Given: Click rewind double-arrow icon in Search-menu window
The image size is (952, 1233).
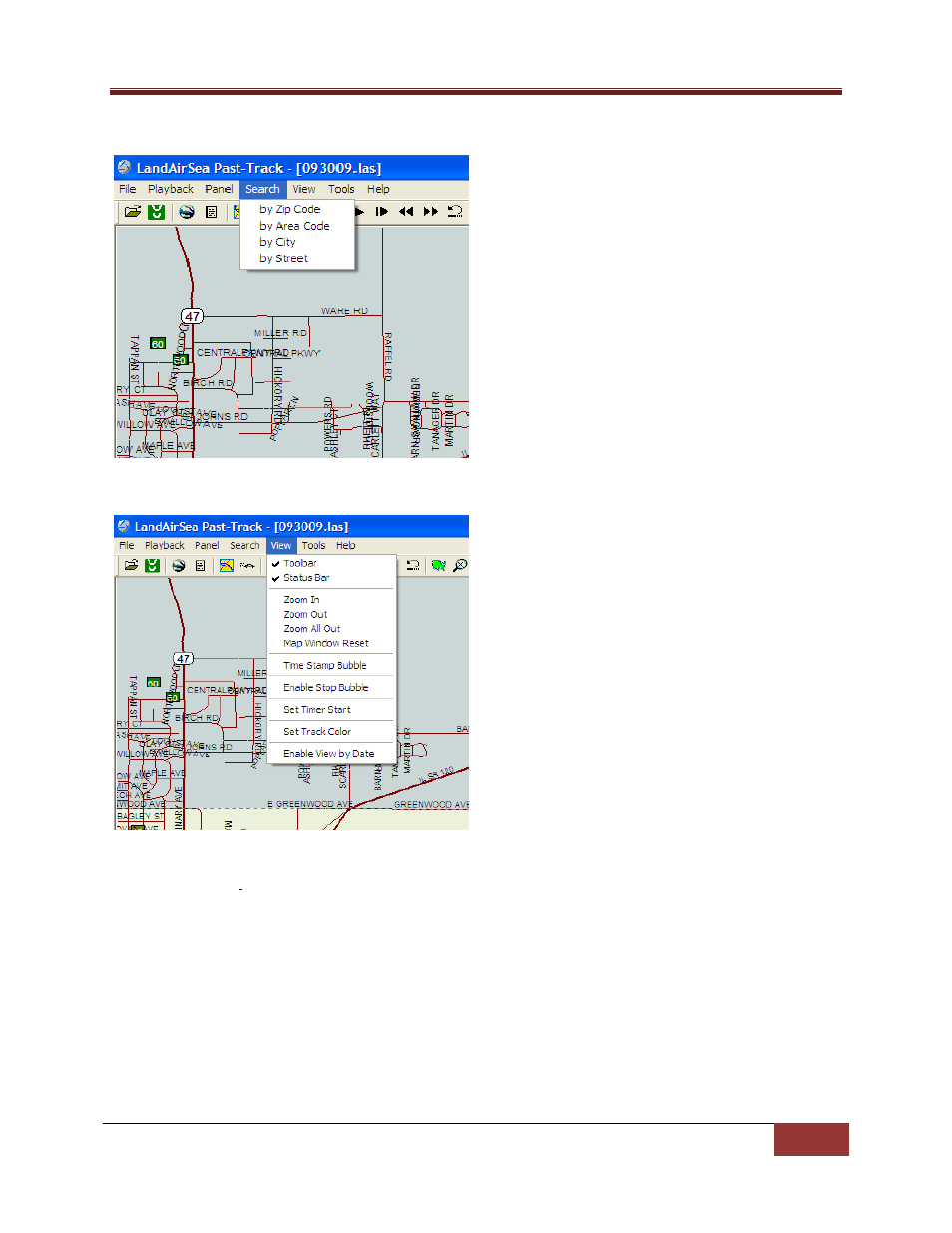Looking at the screenshot, I should tap(406, 212).
